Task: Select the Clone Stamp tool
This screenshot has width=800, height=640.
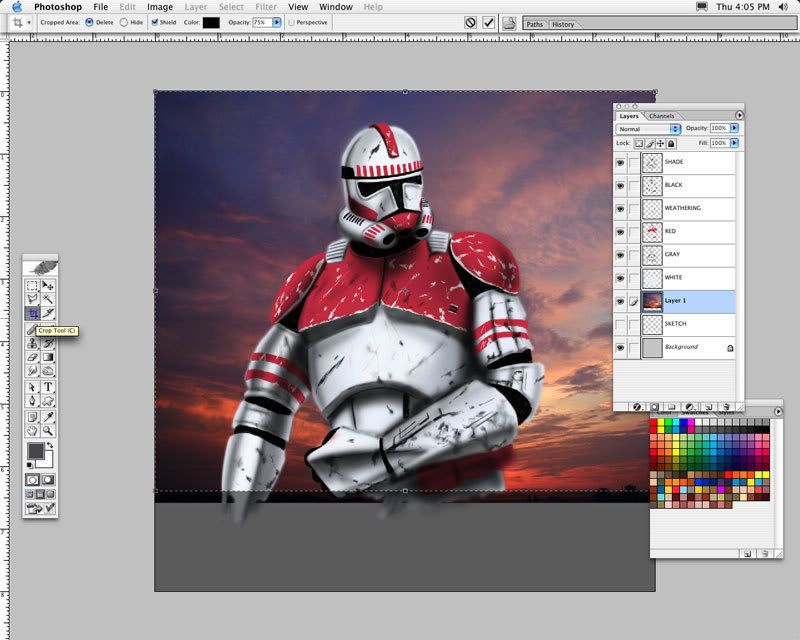Action: coord(32,343)
